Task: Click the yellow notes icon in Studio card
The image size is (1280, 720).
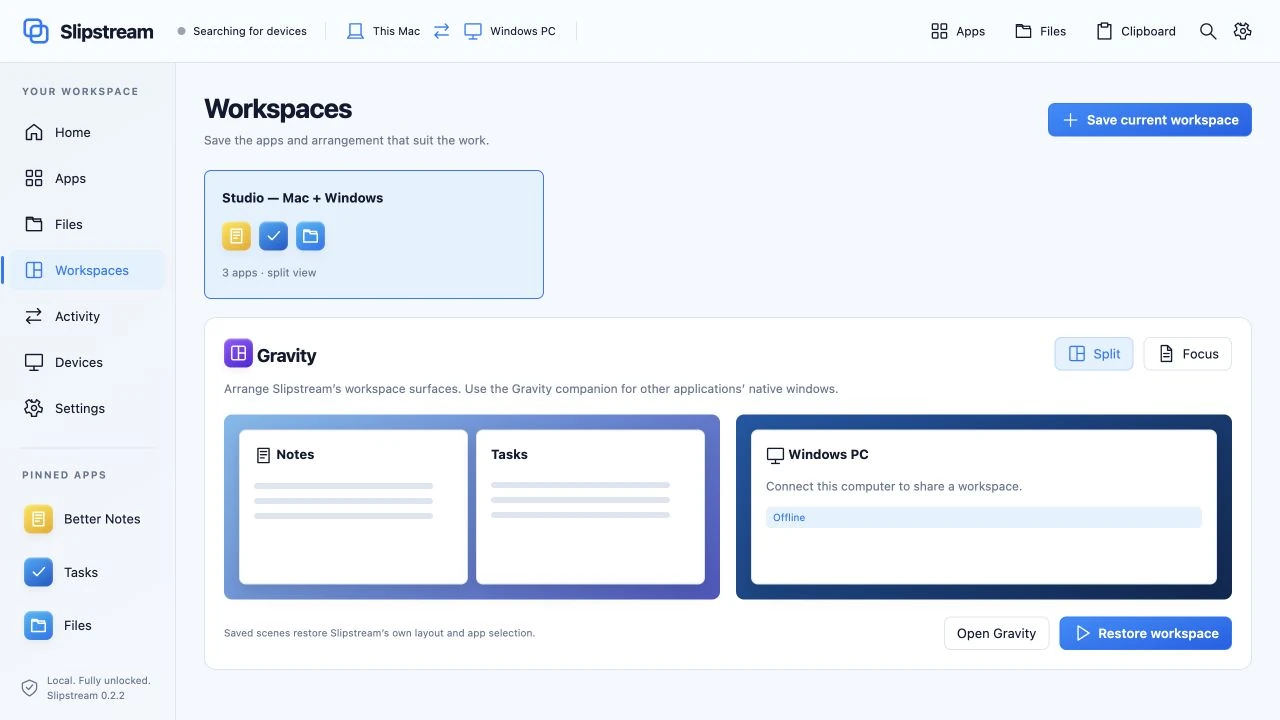Action: 236,236
